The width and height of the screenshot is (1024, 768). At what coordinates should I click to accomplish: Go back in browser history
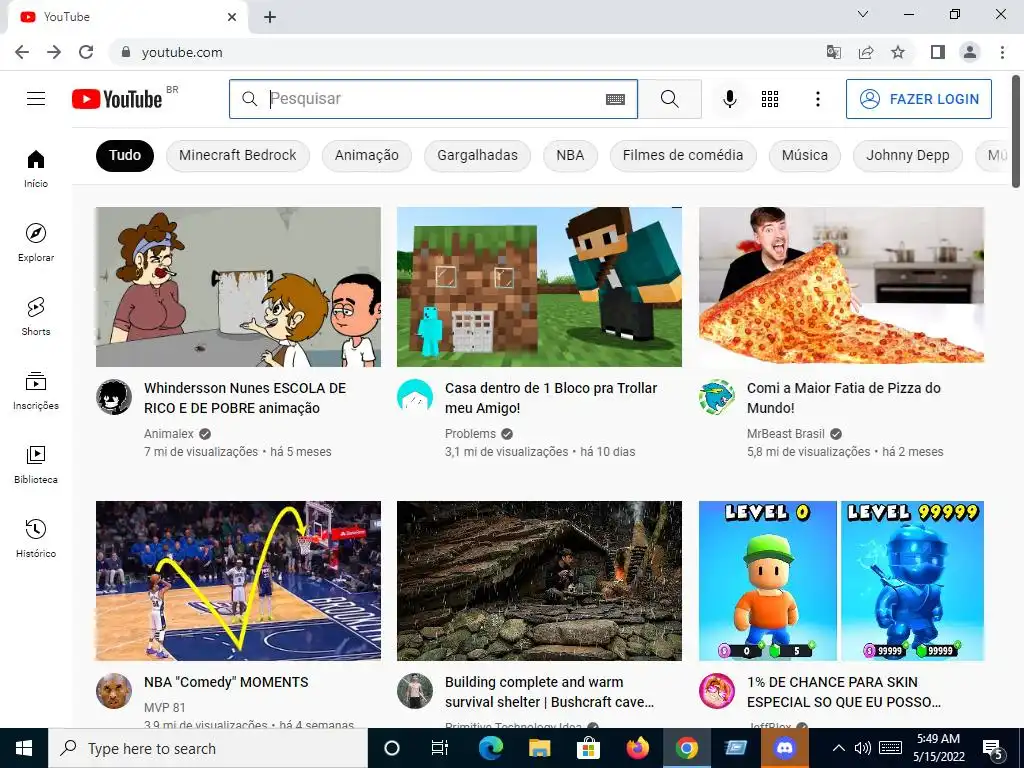[22, 52]
